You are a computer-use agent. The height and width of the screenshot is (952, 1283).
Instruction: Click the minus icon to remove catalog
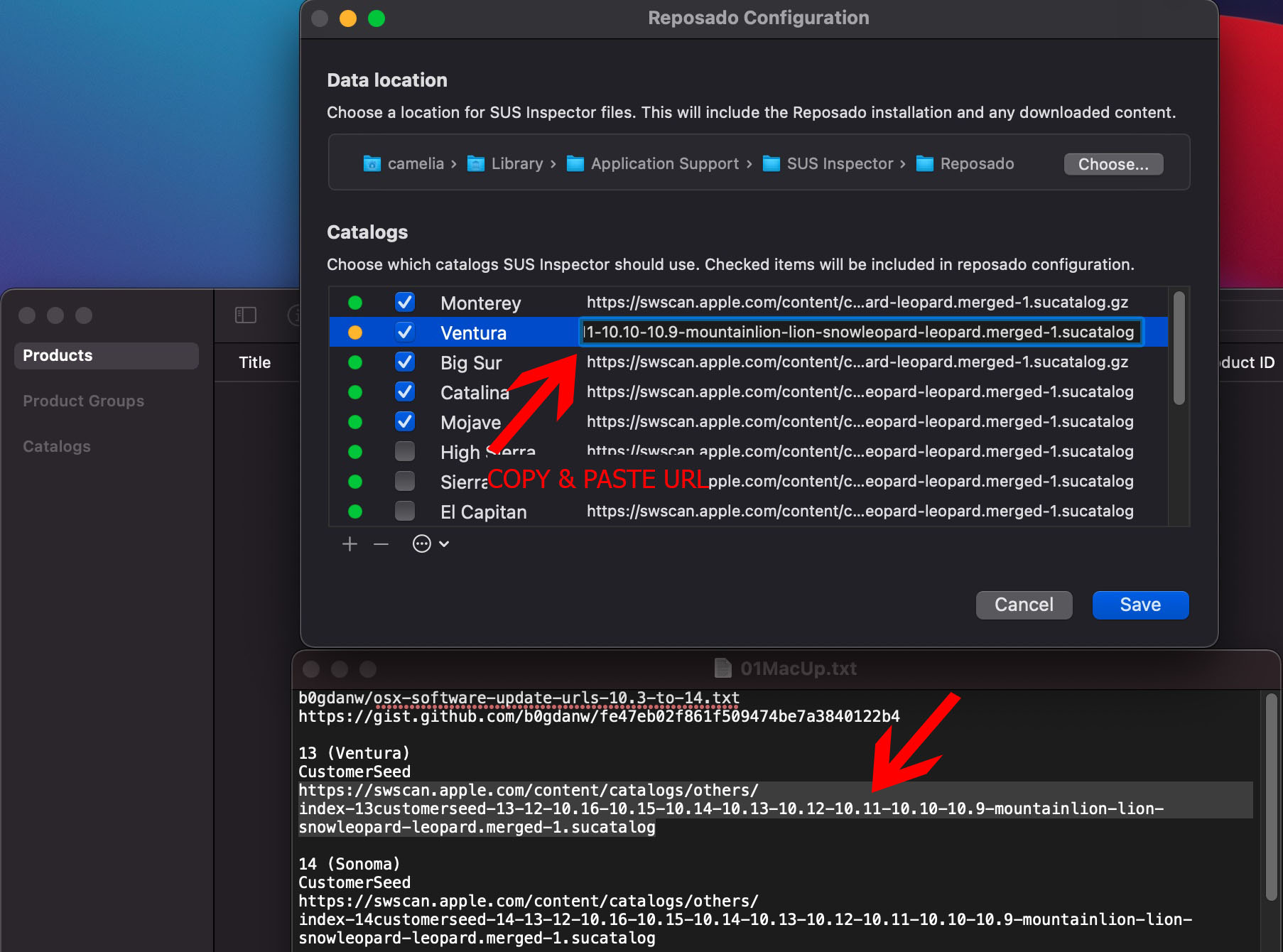pos(381,544)
